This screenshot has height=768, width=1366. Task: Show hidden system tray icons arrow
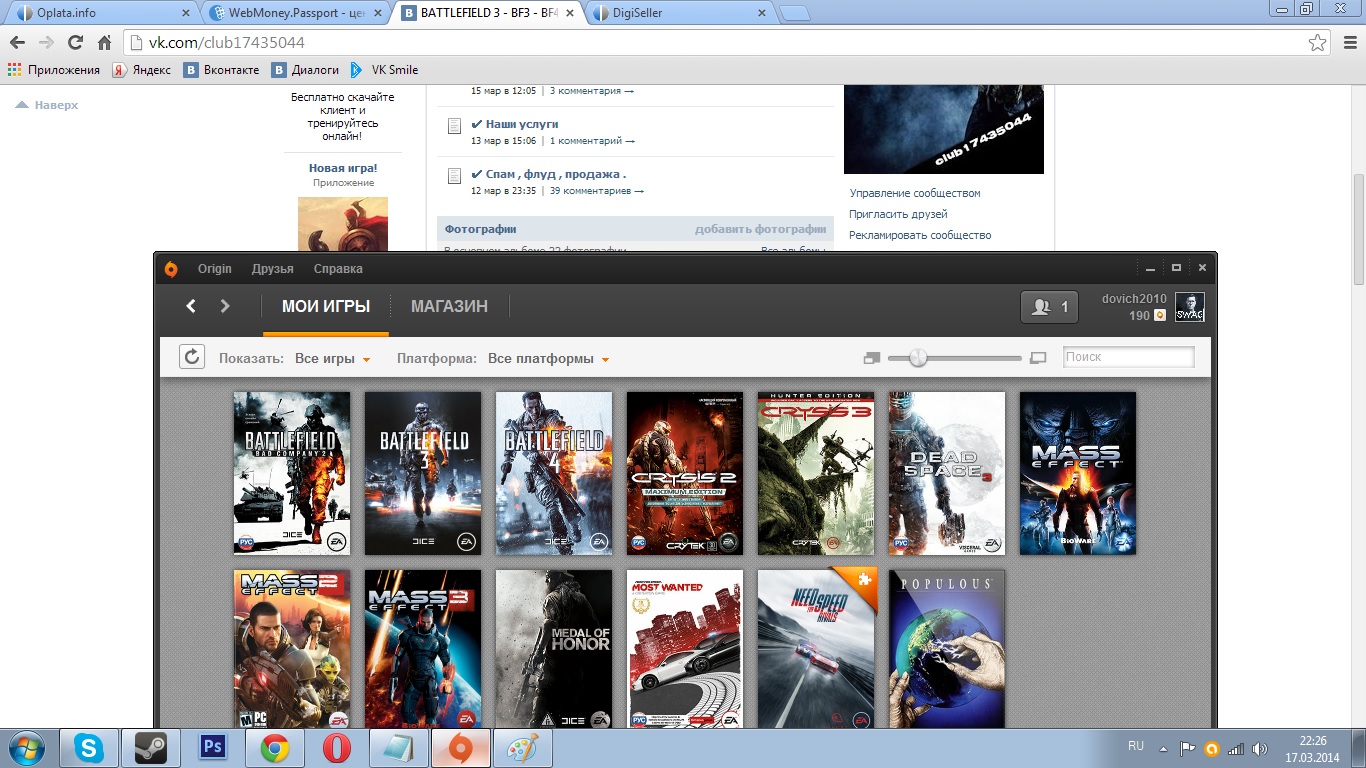click(1162, 748)
